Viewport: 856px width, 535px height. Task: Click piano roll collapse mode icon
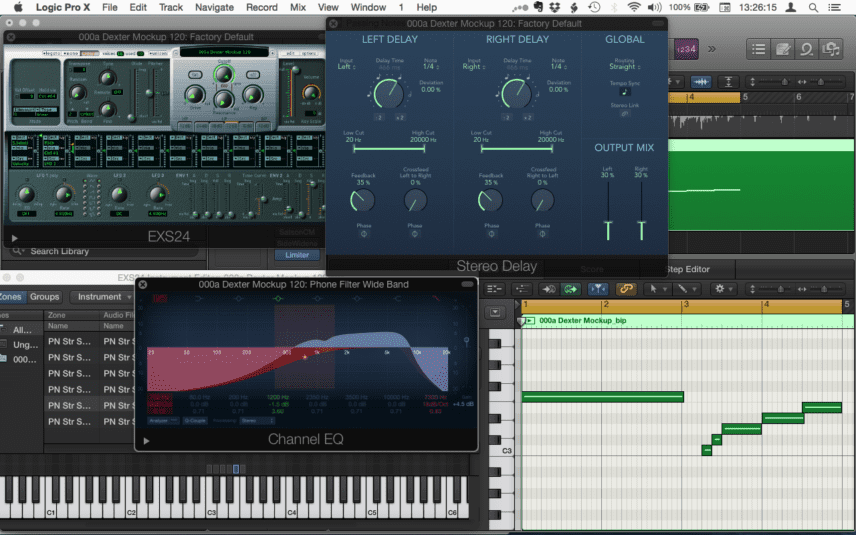pyautogui.click(x=494, y=289)
